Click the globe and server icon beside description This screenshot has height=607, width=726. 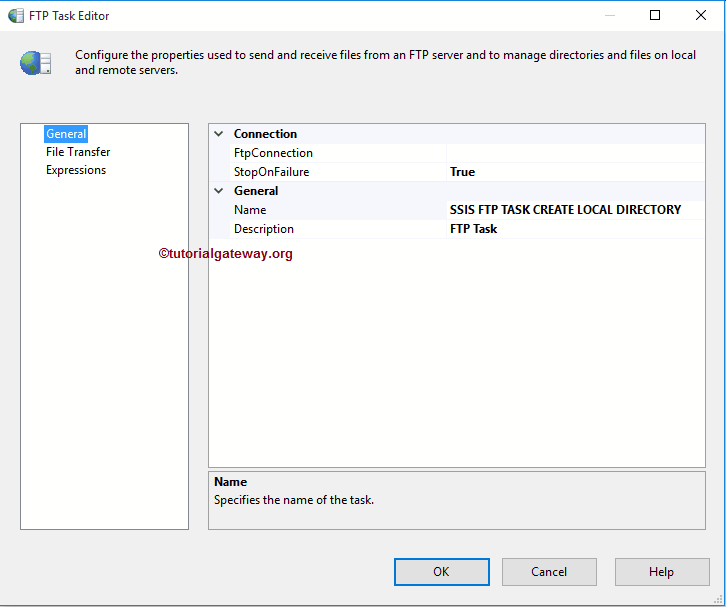[x=36, y=63]
